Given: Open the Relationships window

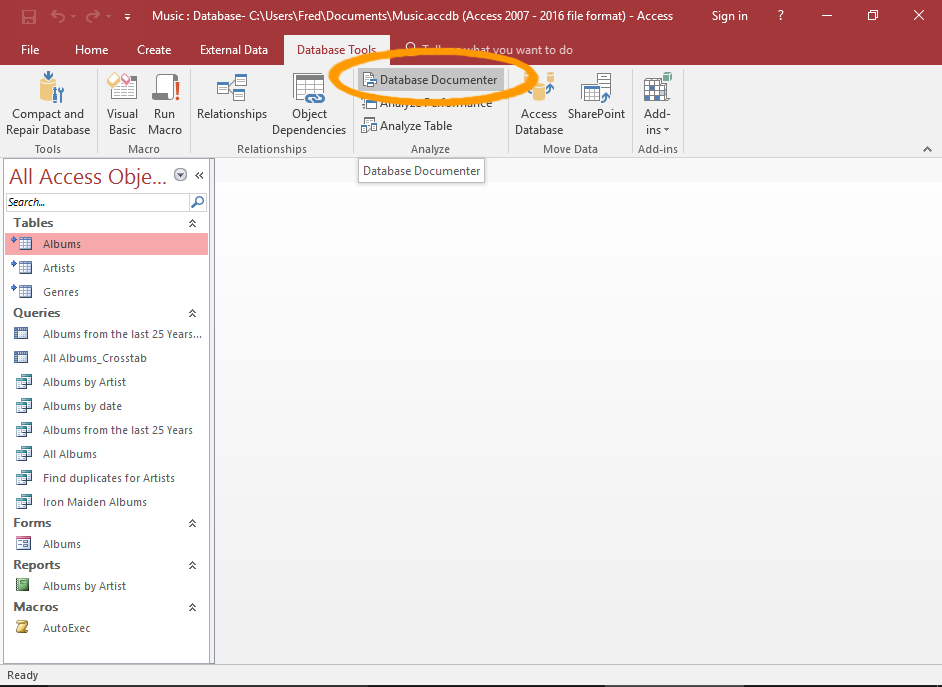Looking at the screenshot, I should pyautogui.click(x=231, y=103).
